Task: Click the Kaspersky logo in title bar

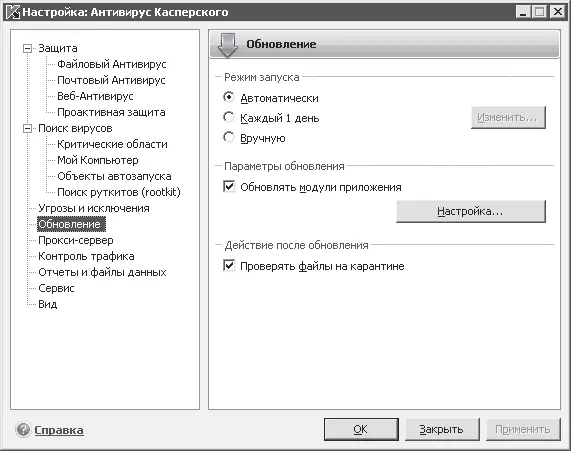Action: click(13, 12)
